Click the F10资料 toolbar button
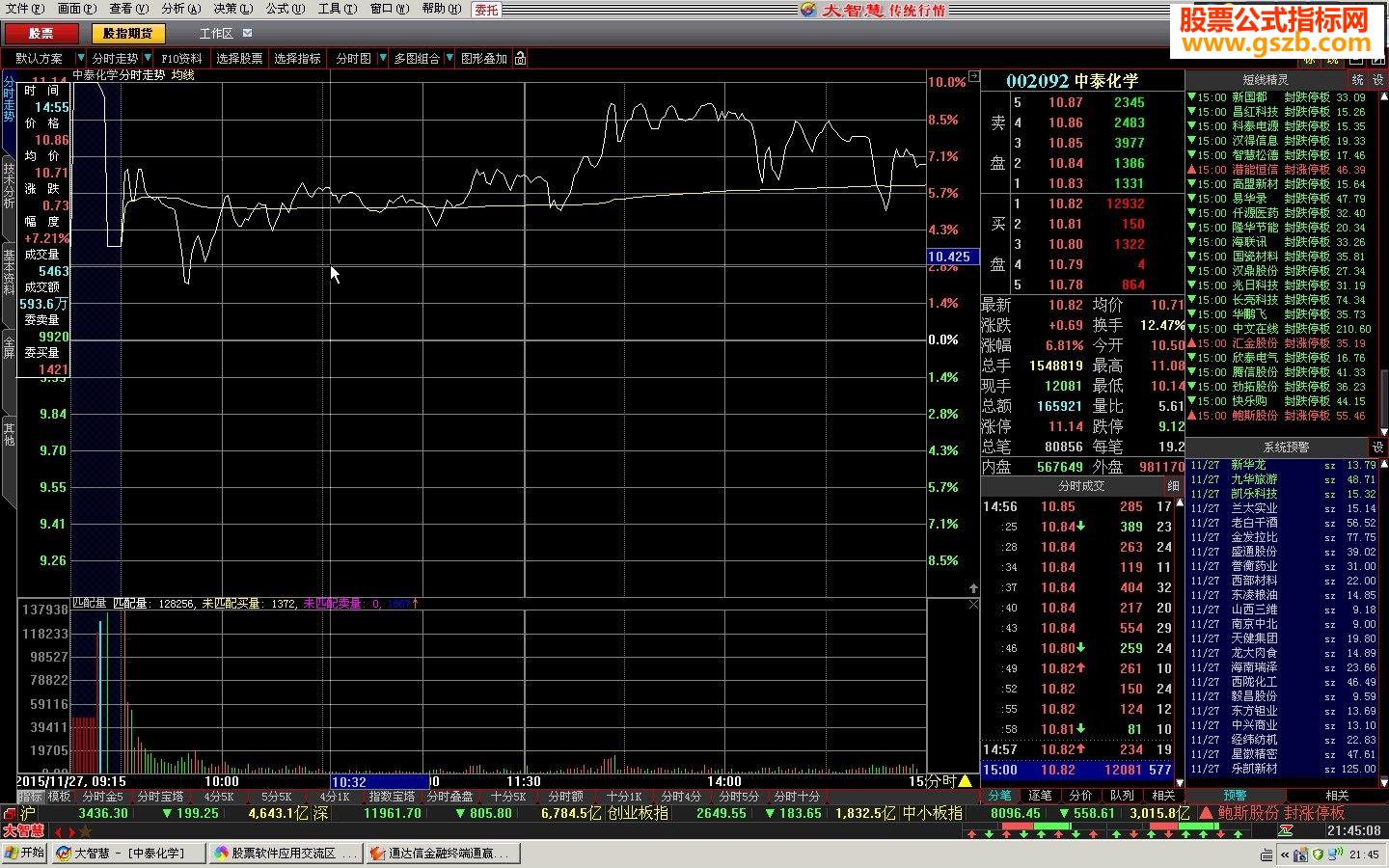The width and height of the screenshot is (1389, 868). tap(181, 59)
